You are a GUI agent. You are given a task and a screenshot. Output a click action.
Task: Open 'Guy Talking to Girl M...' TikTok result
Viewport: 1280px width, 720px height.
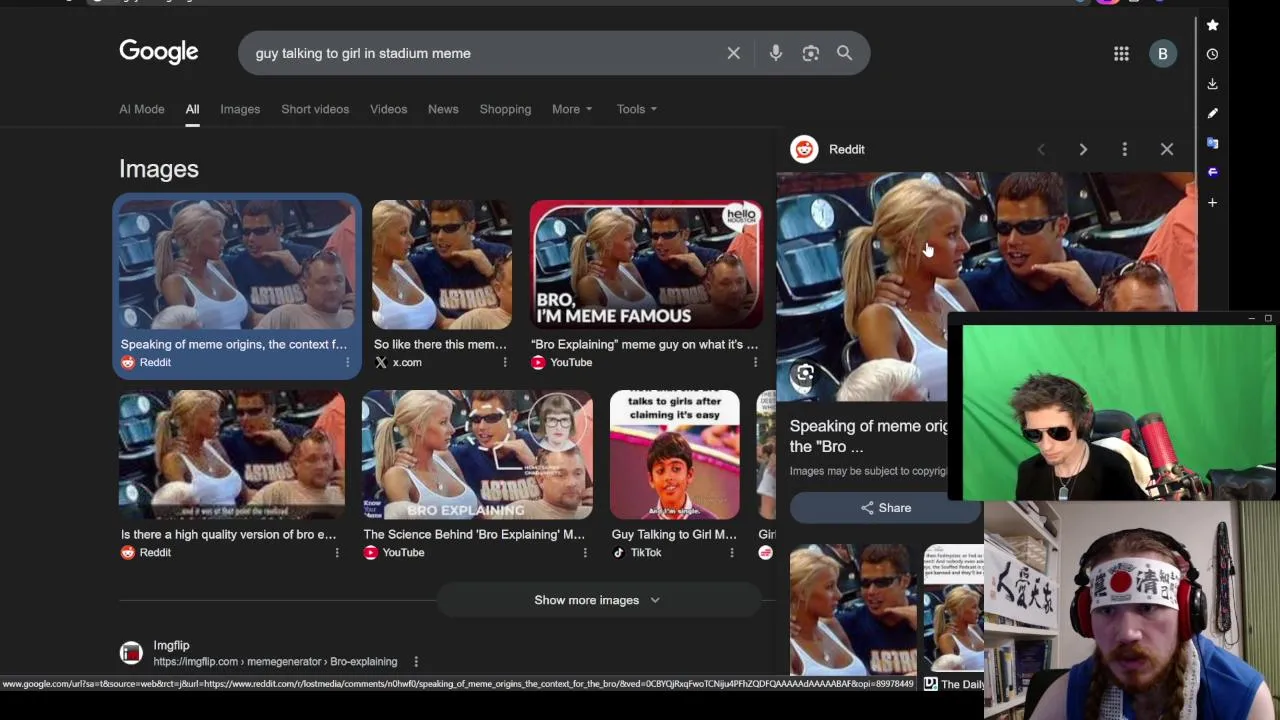click(674, 534)
